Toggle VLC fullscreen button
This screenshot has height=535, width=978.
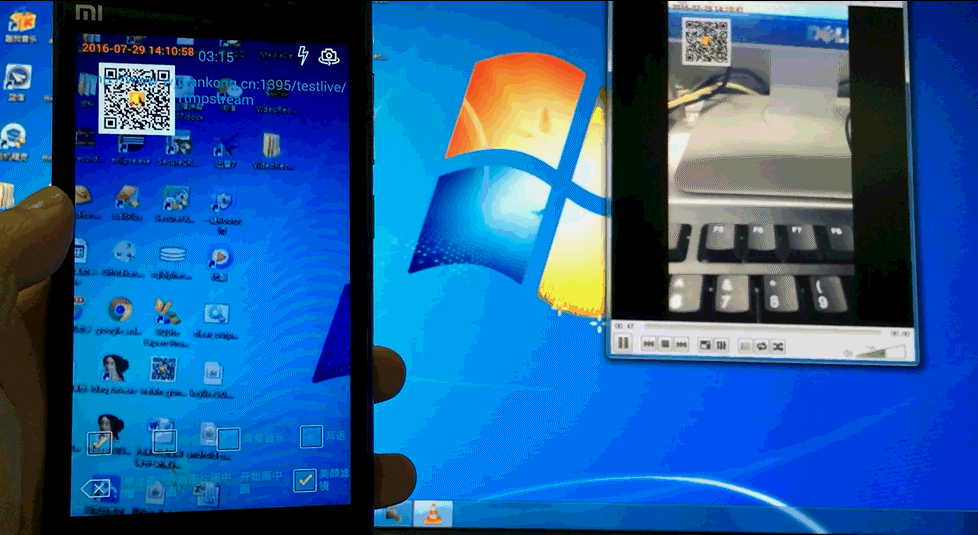point(705,345)
